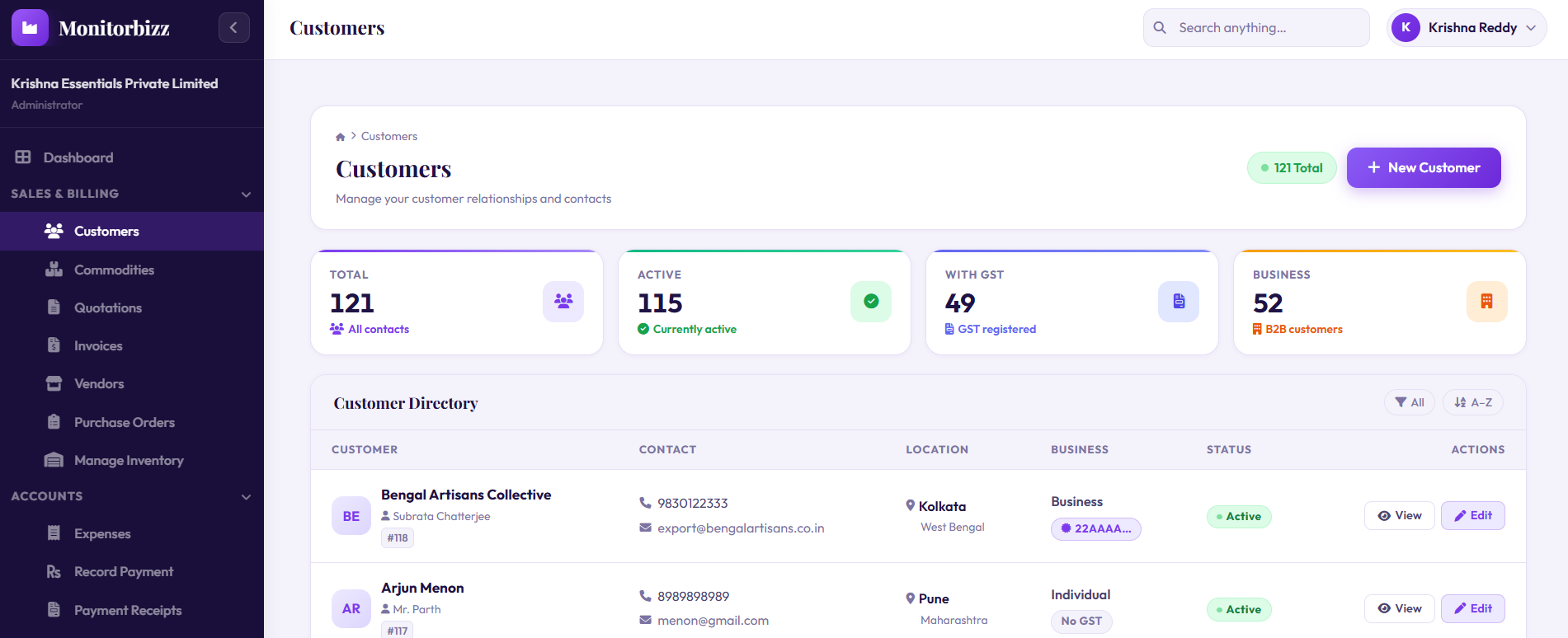Click the Manage Inventory warehouse icon

pyautogui.click(x=54, y=460)
